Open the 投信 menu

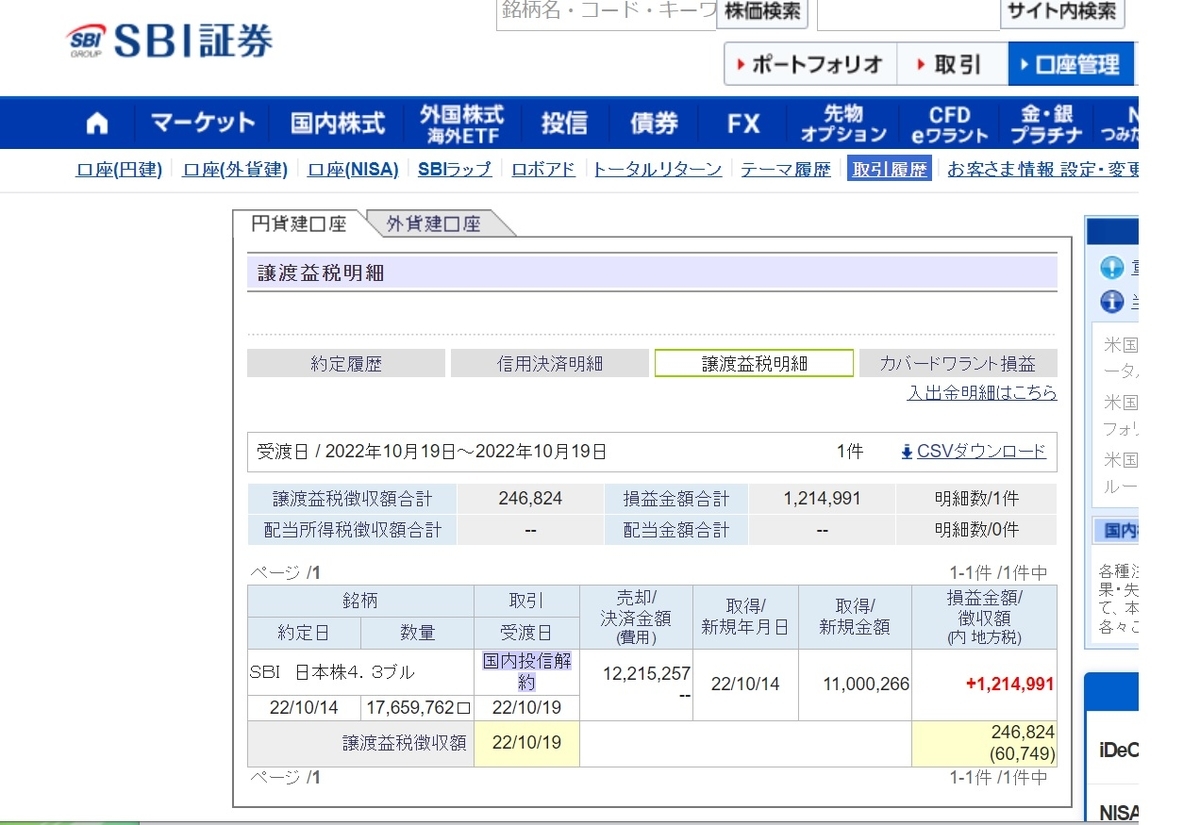click(x=564, y=123)
